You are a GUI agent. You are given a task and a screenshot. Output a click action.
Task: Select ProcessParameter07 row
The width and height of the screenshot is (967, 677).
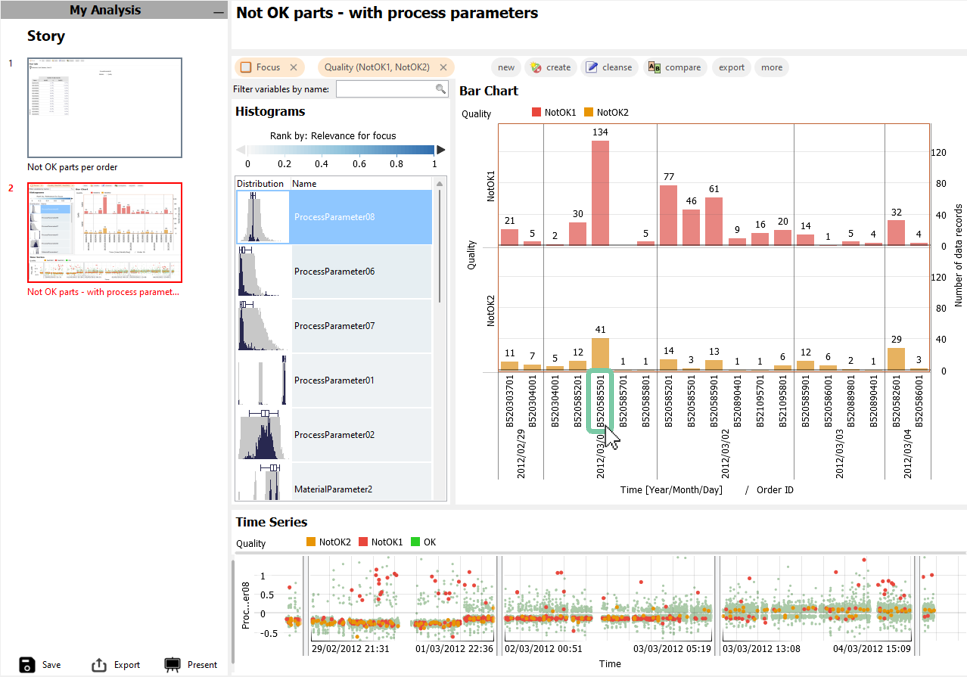coord(334,326)
